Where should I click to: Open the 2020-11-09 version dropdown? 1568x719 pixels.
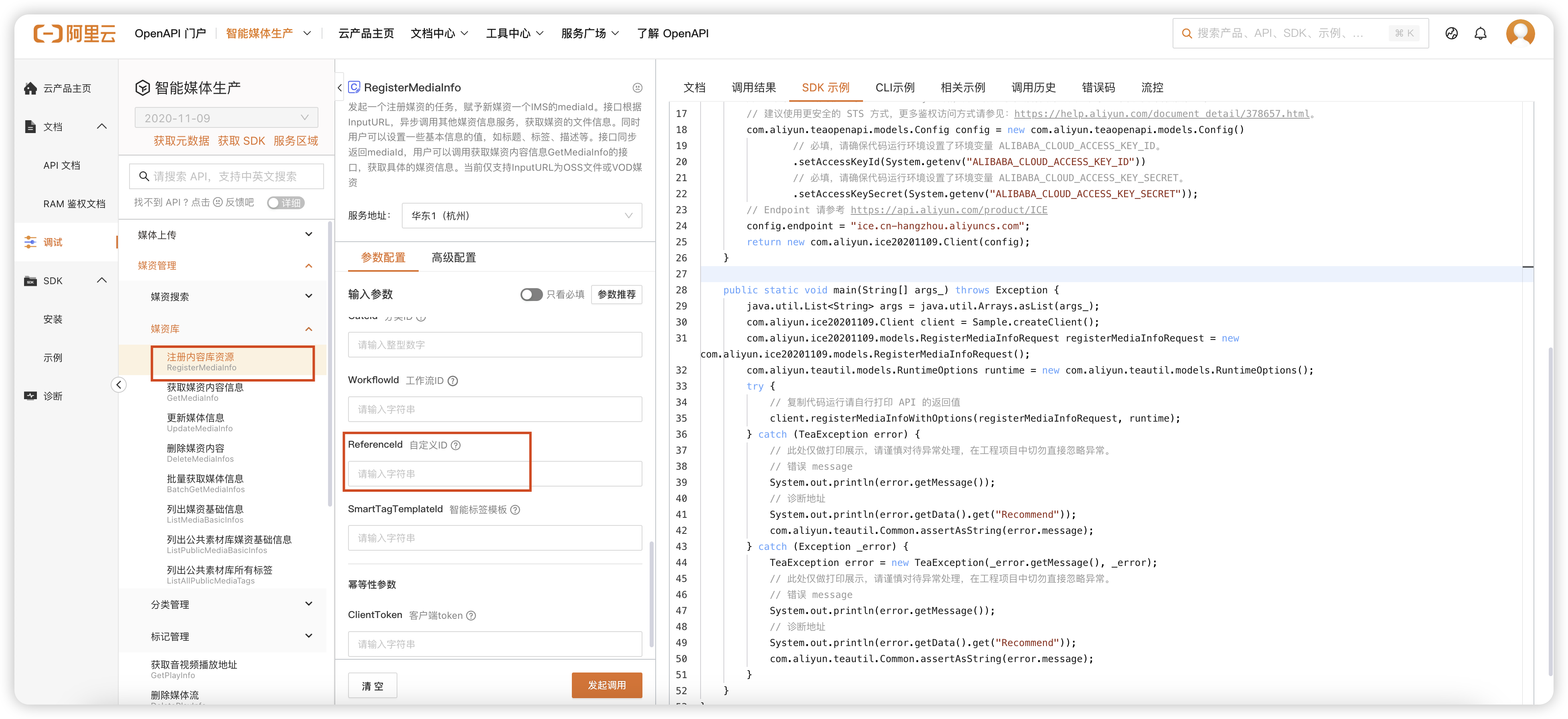click(227, 118)
